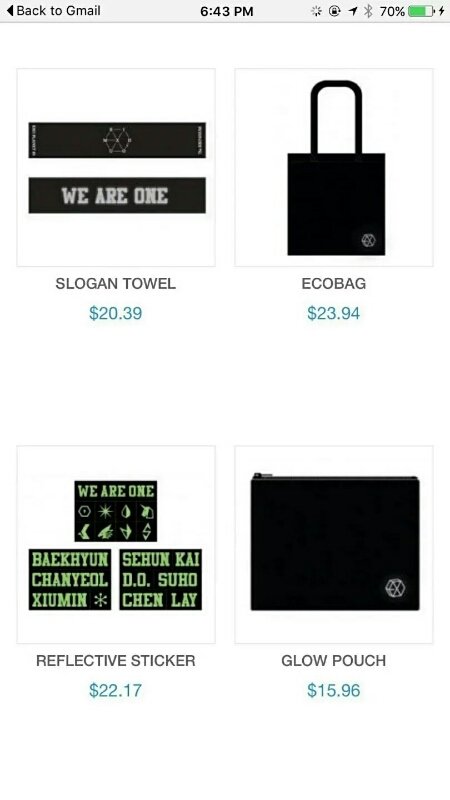Tap the loading spinner status icon
Image resolution: width=450 pixels, height=800 pixels.
(x=317, y=11)
